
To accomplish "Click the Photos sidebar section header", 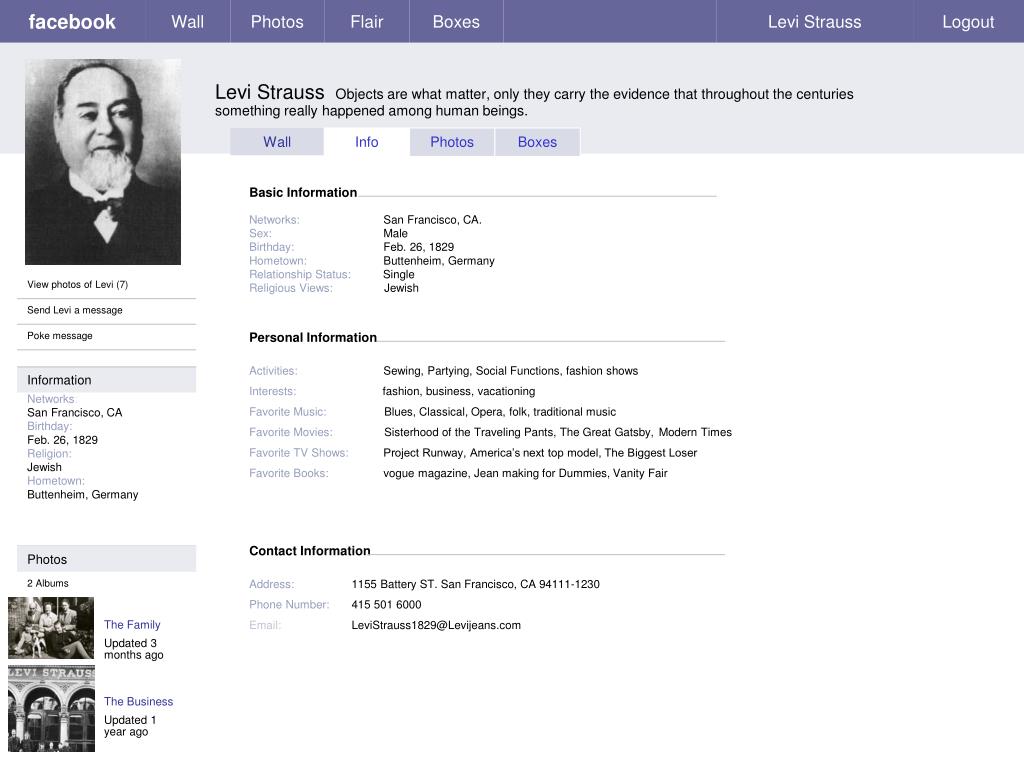I will [106, 559].
